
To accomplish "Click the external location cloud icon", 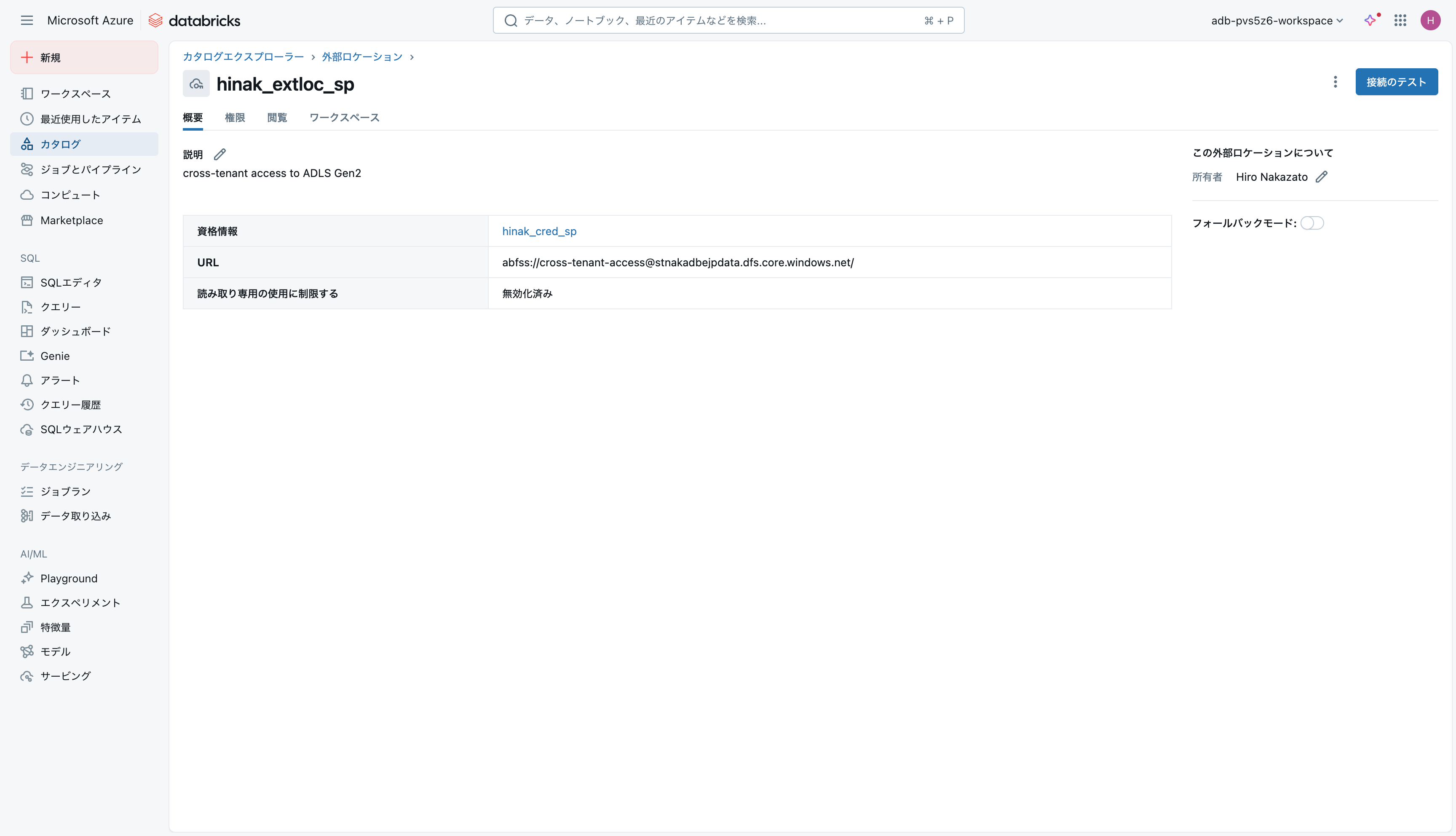I will pyautogui.click(x=196, y=84).
